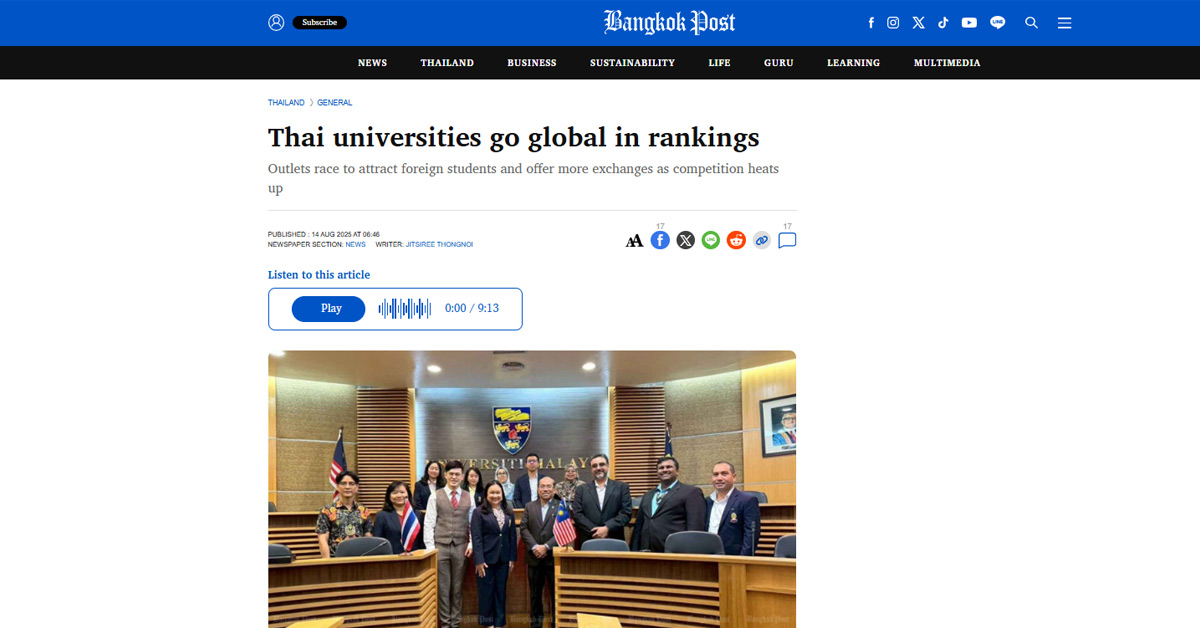Open Bangkok Post's YouTube channel

coord(968,22)
